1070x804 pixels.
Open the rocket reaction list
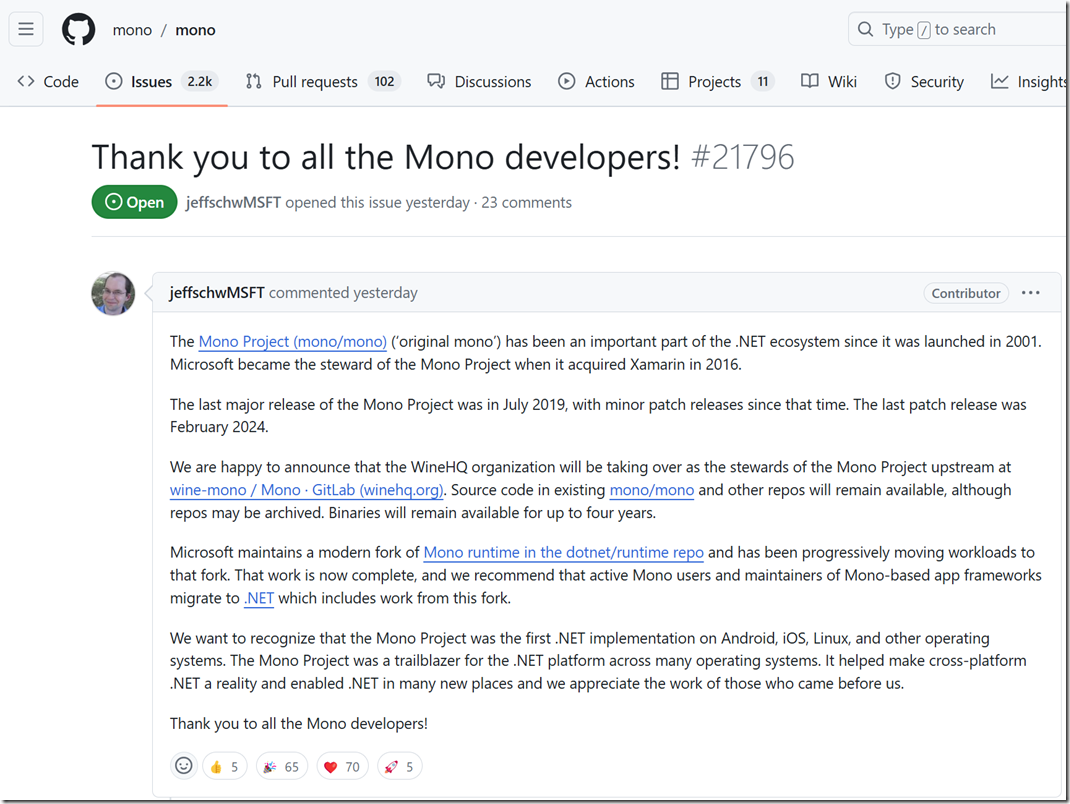click(x=399, y=765)
